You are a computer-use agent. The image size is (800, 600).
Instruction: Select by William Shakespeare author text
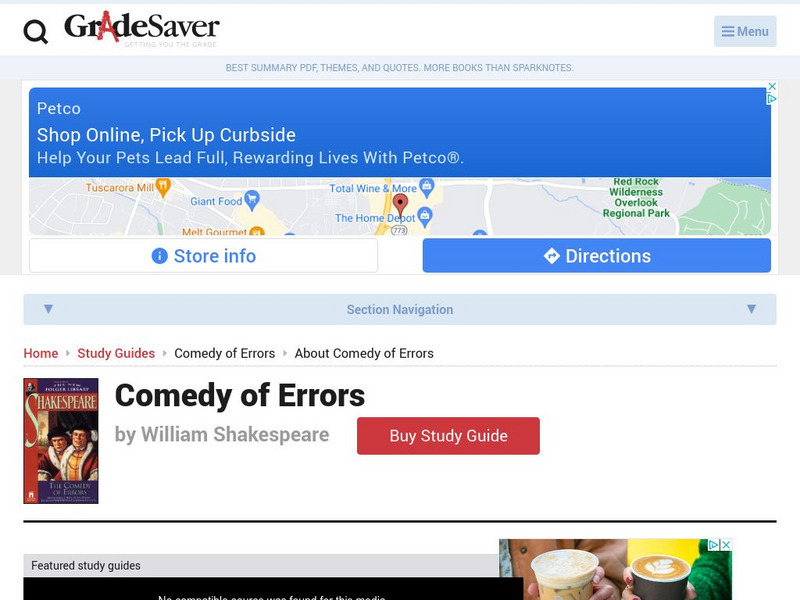coord(222,435)
